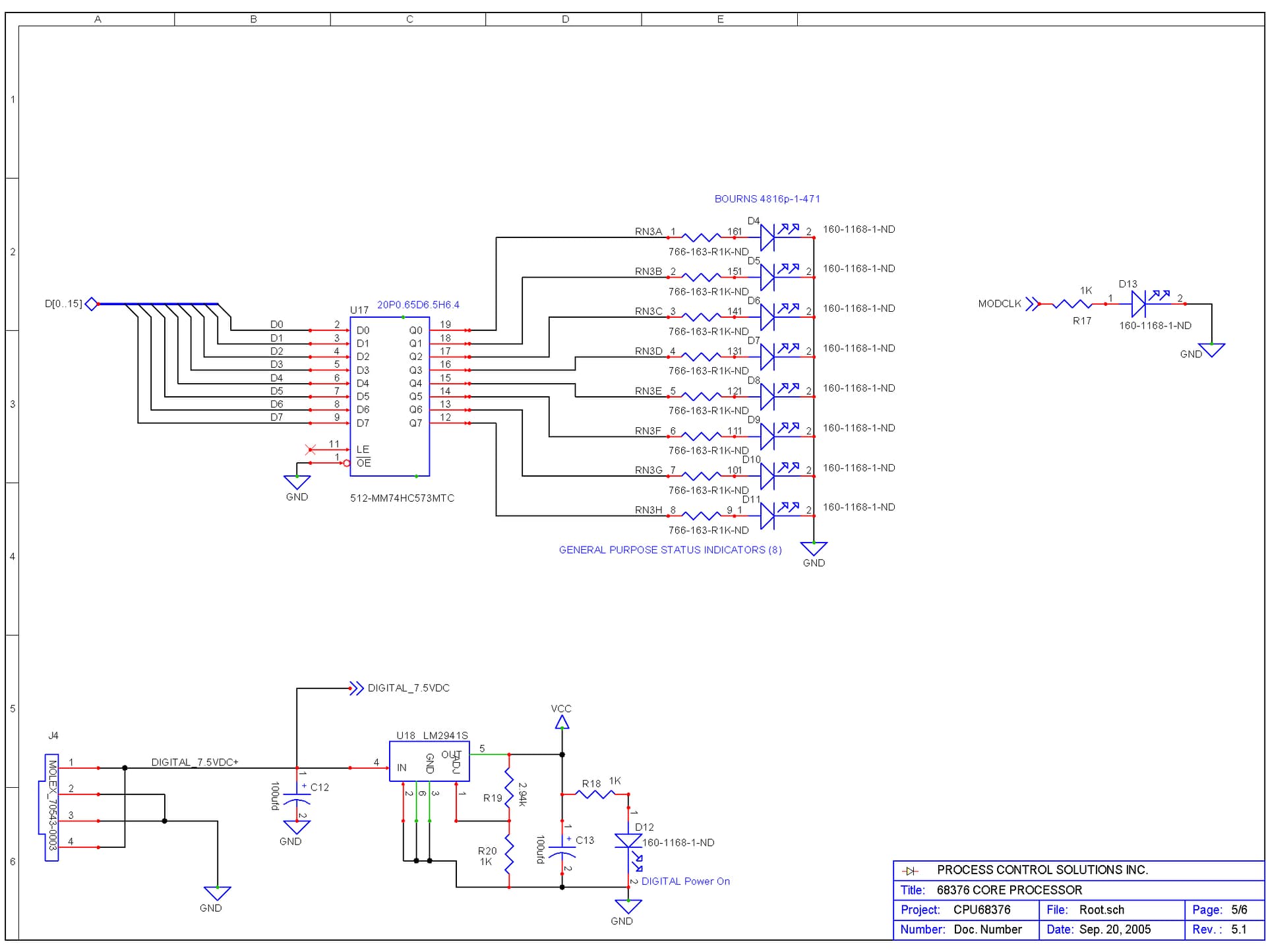Select GENERAL PURPOSE STATUS INDICATORS text

coord(669,549)
